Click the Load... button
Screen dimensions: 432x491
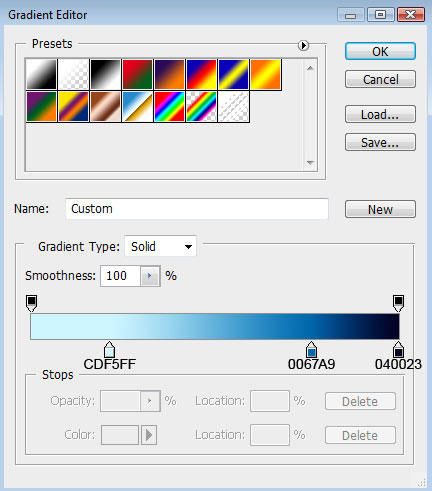pos(380,114)
